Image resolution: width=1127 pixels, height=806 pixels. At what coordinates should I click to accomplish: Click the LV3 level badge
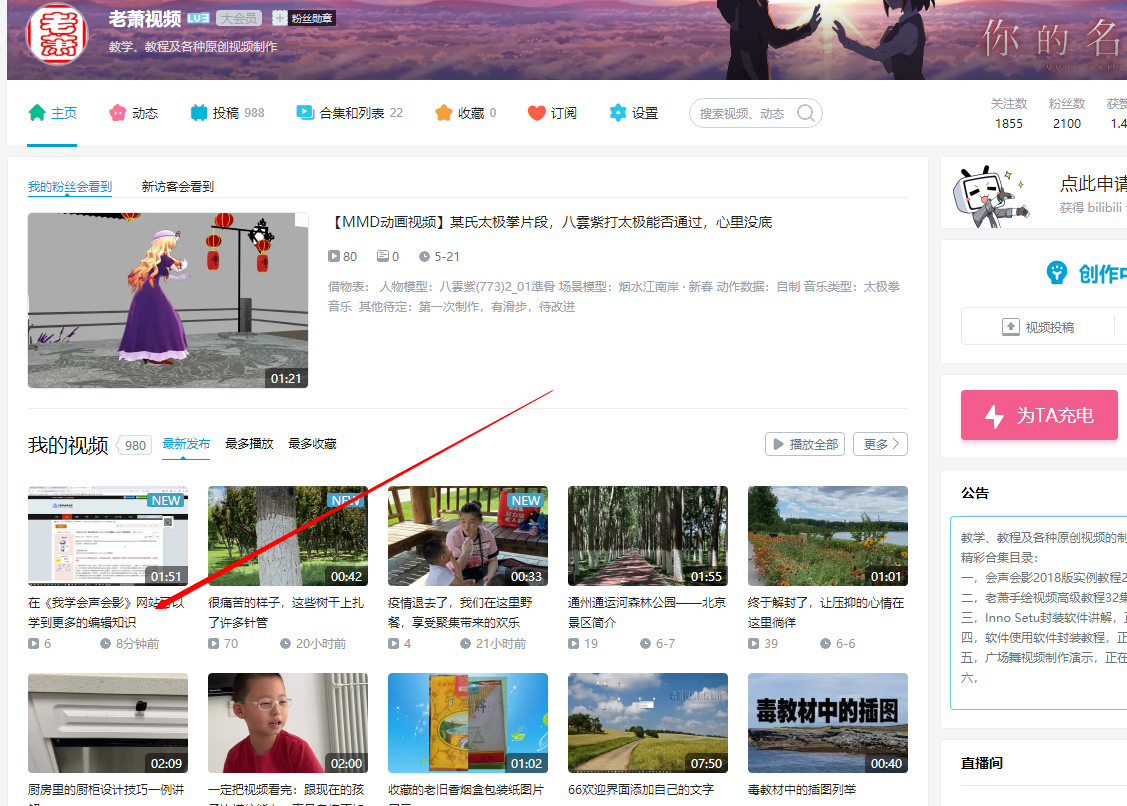[x=198, y=18]
